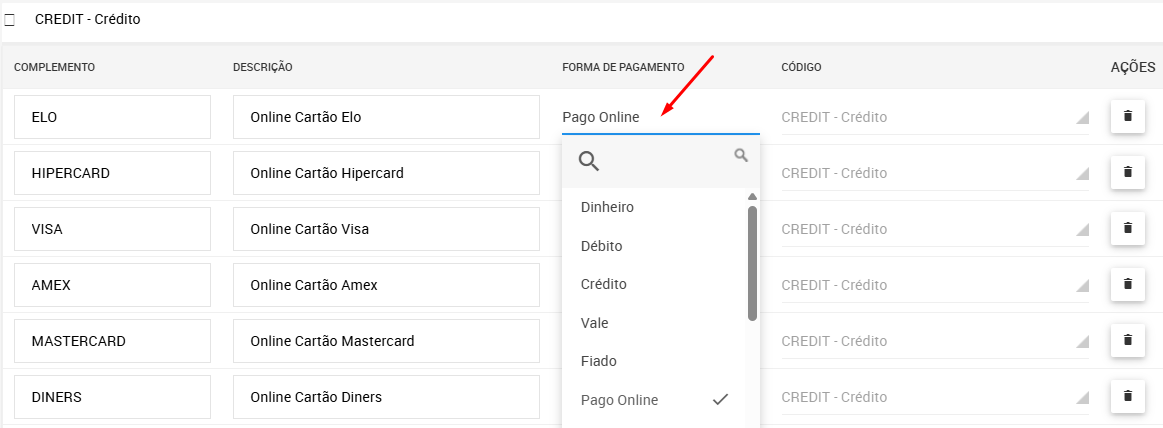This screenshot has height=428, width=1163.
Task: Edit the Online Cartão Hipercard description field
Action: [386, 174]
